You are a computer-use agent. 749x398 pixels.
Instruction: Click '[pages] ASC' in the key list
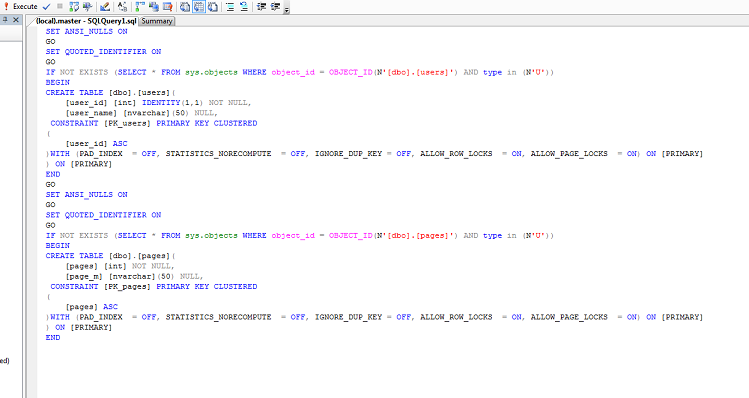pos(92,307)
